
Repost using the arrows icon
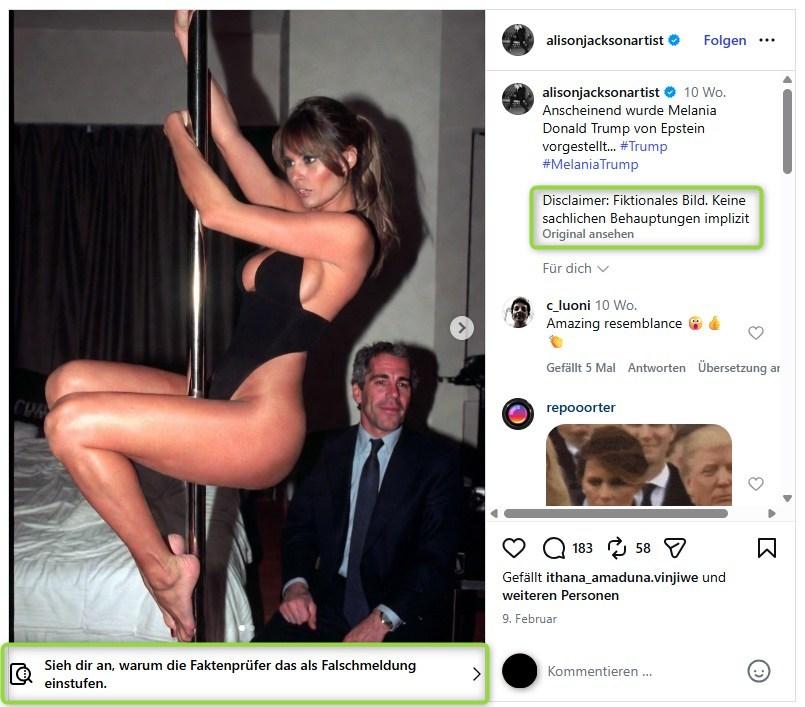(617, 548)
